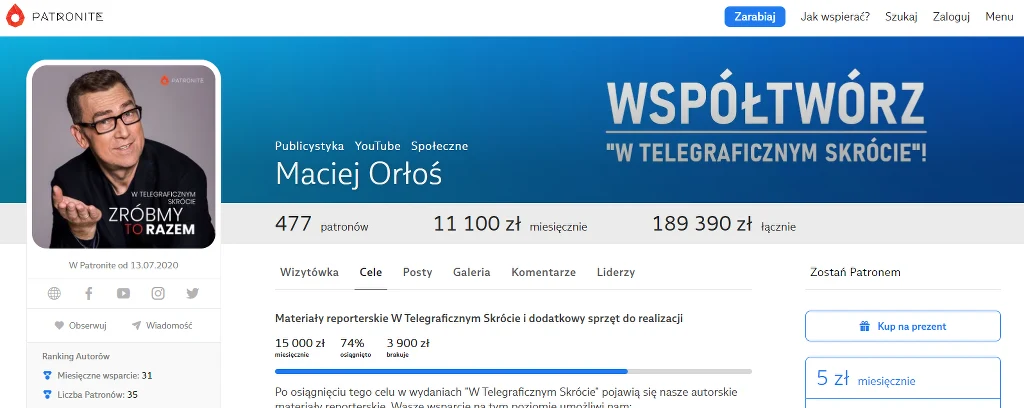Switch to the Wizytówka tab

pyautogui.click(x=310, y=272)
